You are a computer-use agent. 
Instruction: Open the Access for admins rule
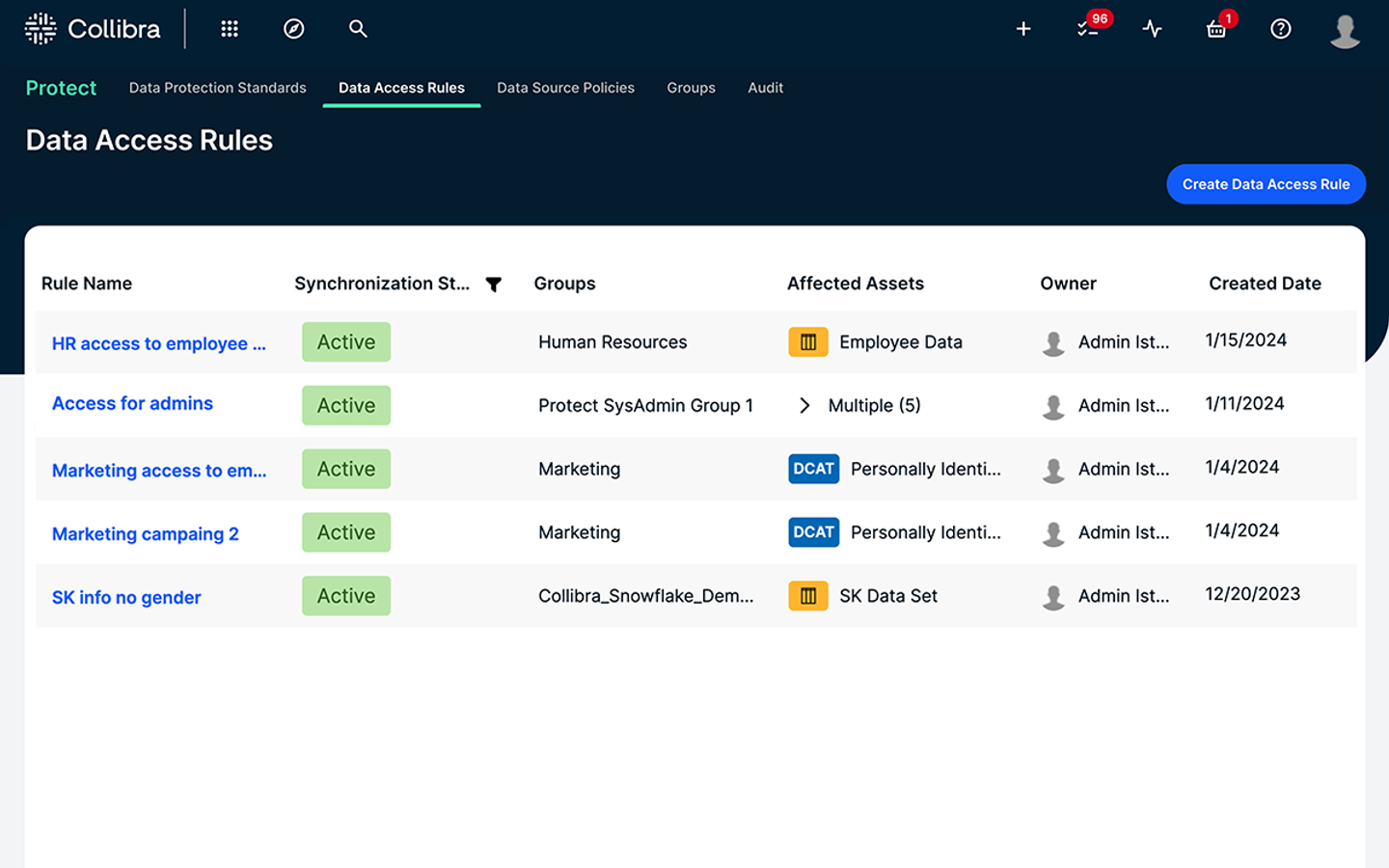click(x=132, y=403)
